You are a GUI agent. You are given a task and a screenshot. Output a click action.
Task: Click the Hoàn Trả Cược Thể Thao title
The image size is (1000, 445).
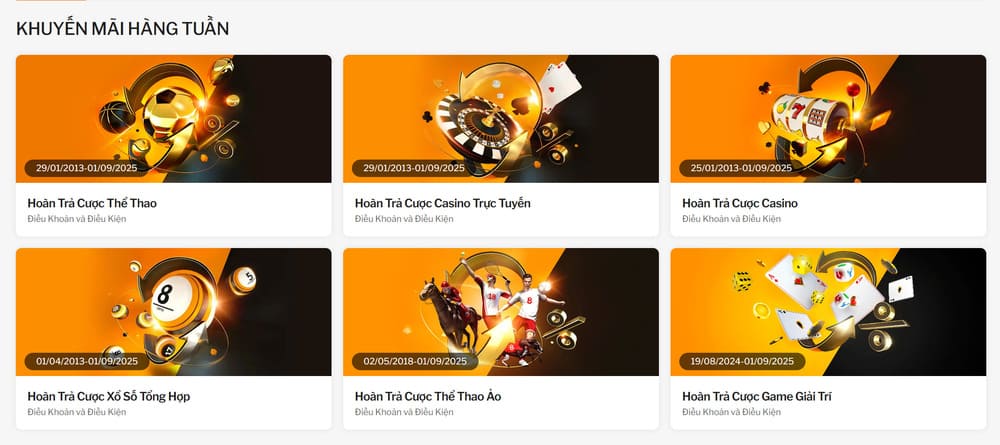click(92, 203)
